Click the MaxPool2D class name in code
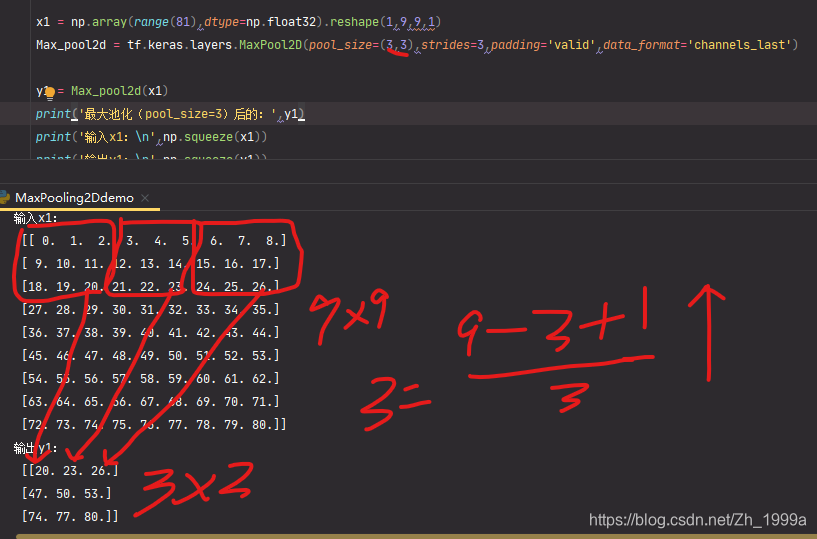Screen dimensions: 817x539 click(x=270, y=45)
